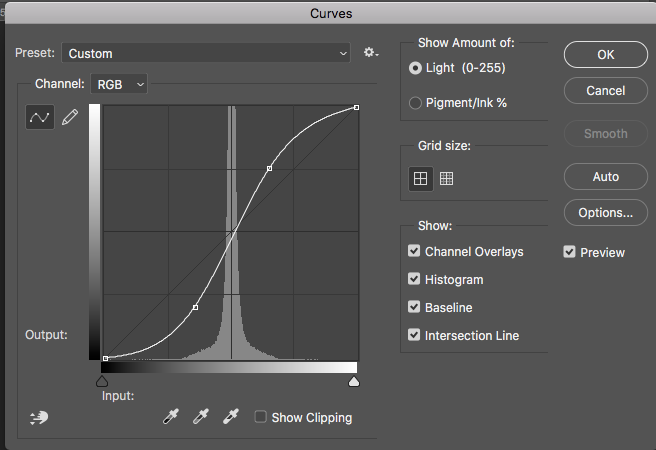Select the pencil draw curve tool
The image size is (656, 450).
click(70, 118)
